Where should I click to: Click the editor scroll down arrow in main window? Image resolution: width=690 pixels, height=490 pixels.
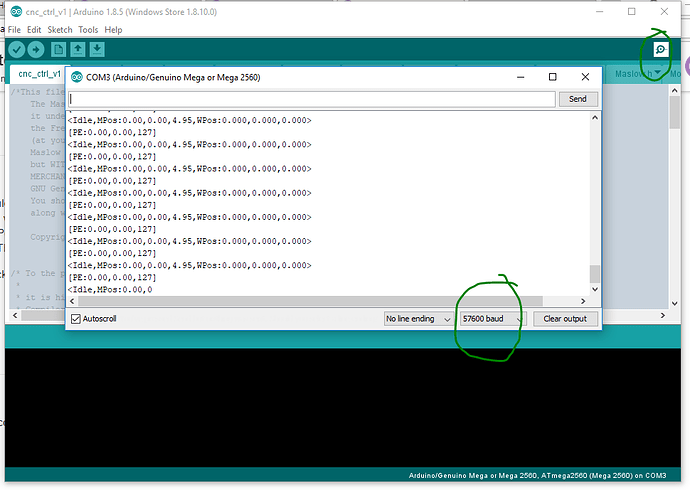675,304
